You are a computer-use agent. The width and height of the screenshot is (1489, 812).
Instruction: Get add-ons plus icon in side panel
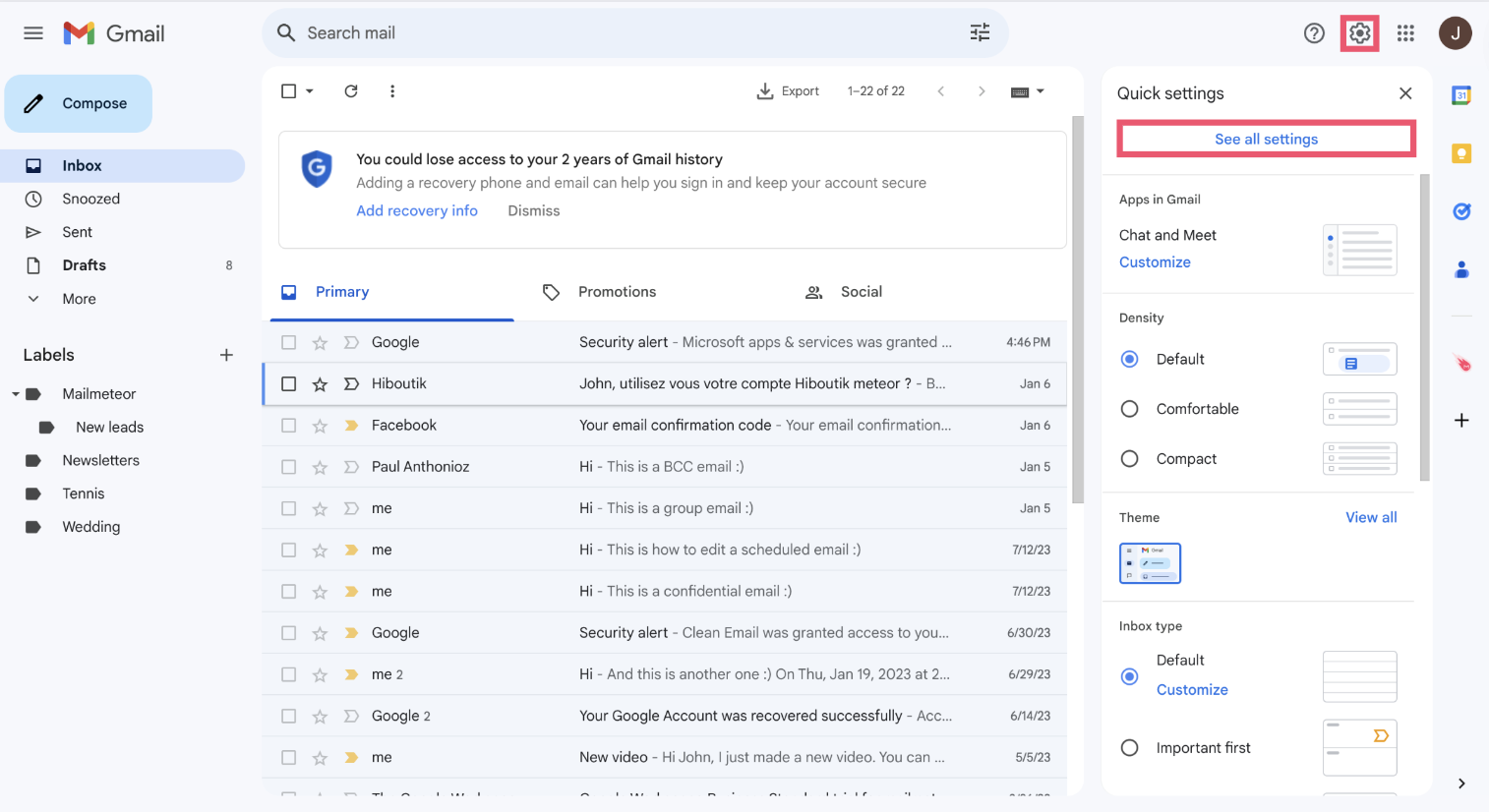point(1461,421)
